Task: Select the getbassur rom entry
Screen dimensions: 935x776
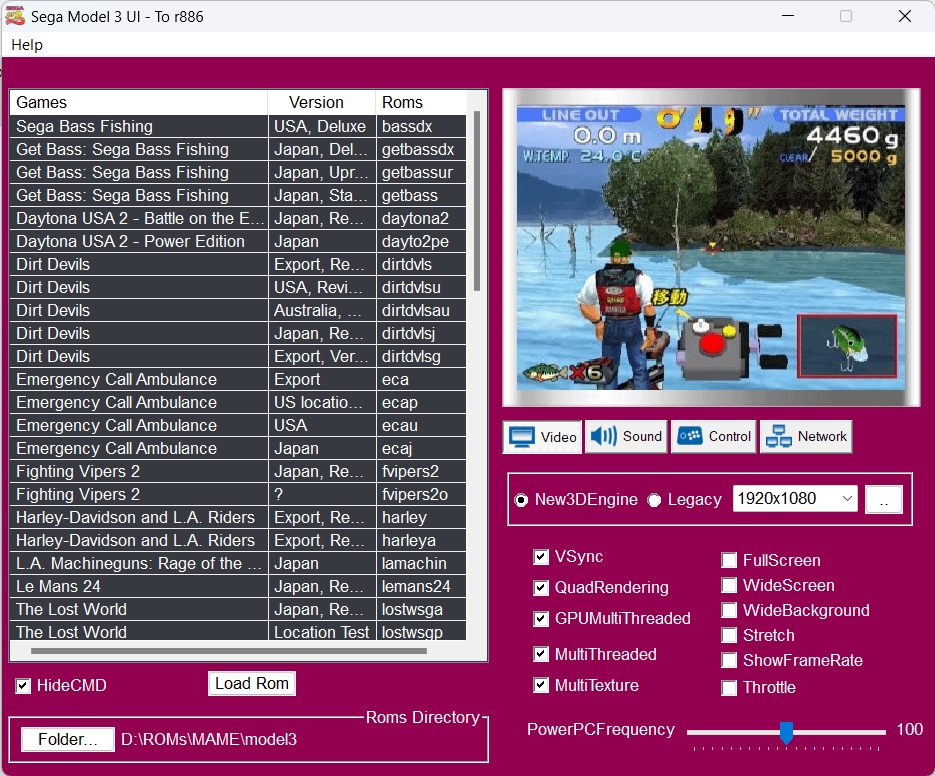Action: [x=238, y=172]
